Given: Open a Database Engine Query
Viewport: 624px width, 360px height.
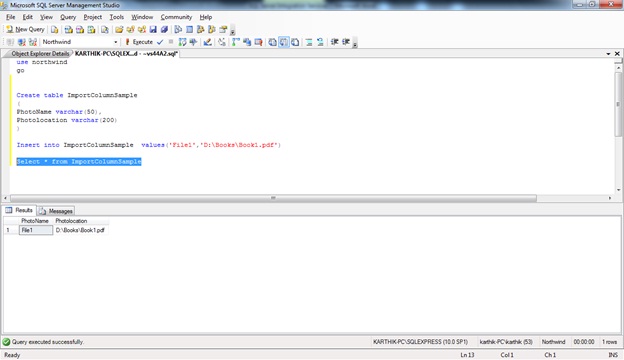Looking at the screenshot, I should tap(55, 29).
